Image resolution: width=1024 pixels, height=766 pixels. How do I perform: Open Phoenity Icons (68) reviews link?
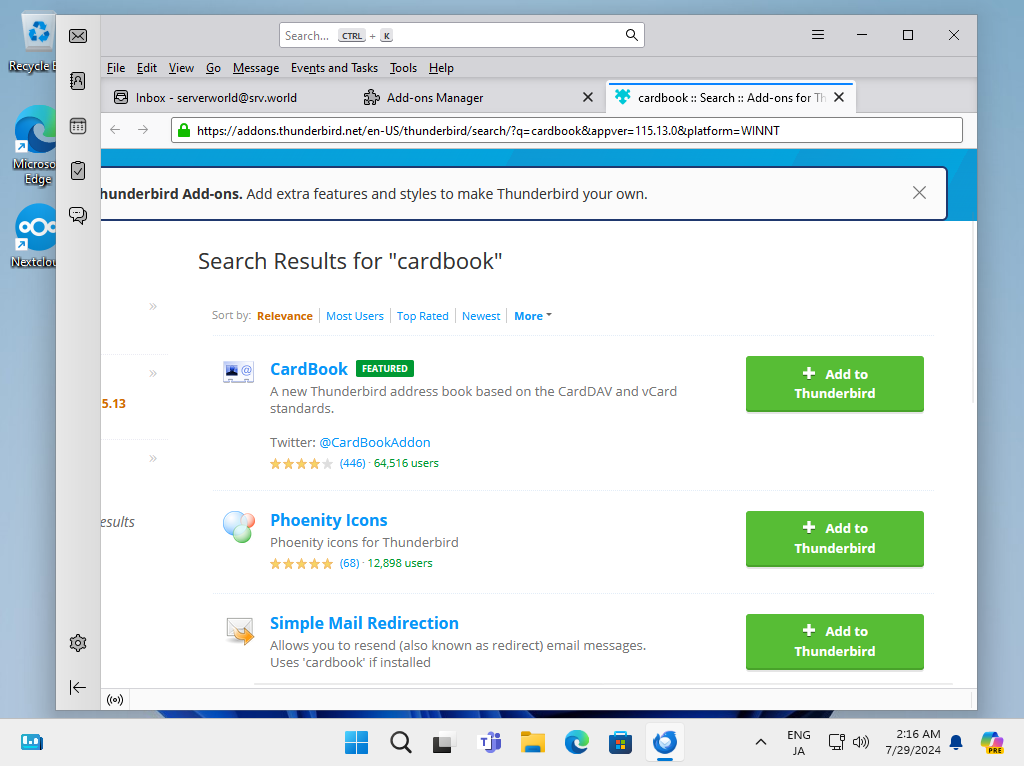tap(349, 563)
